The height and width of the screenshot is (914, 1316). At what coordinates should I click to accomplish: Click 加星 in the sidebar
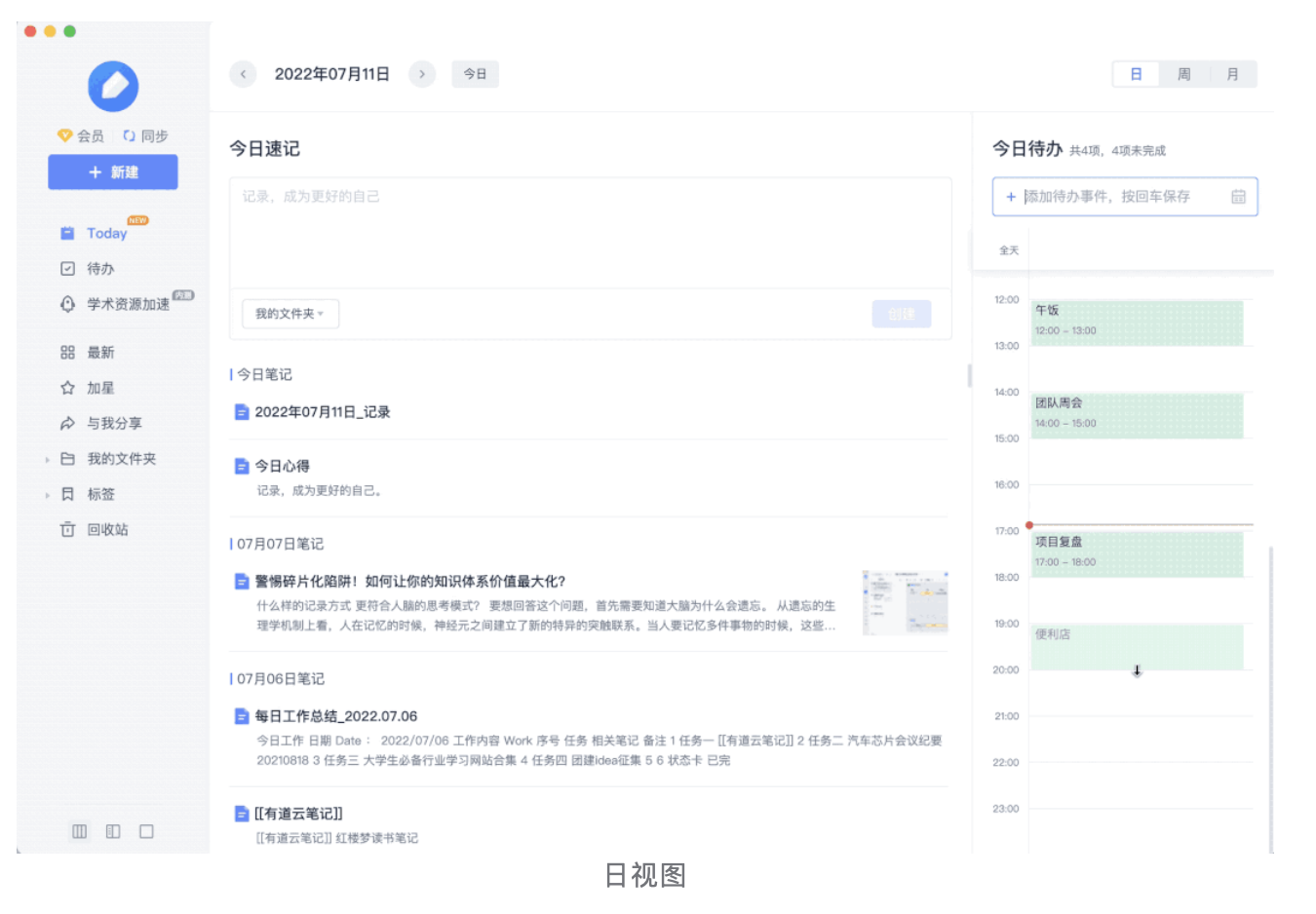point(100,388)
